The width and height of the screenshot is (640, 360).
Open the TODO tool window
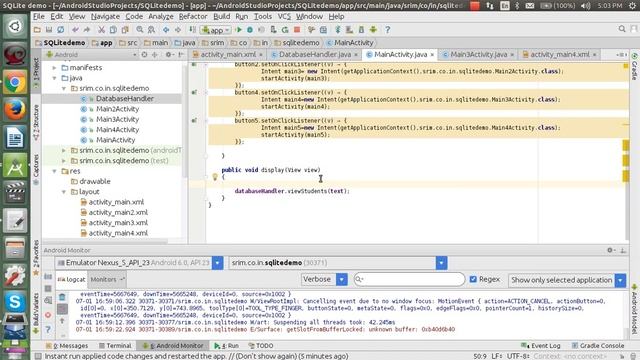(261, 345)
